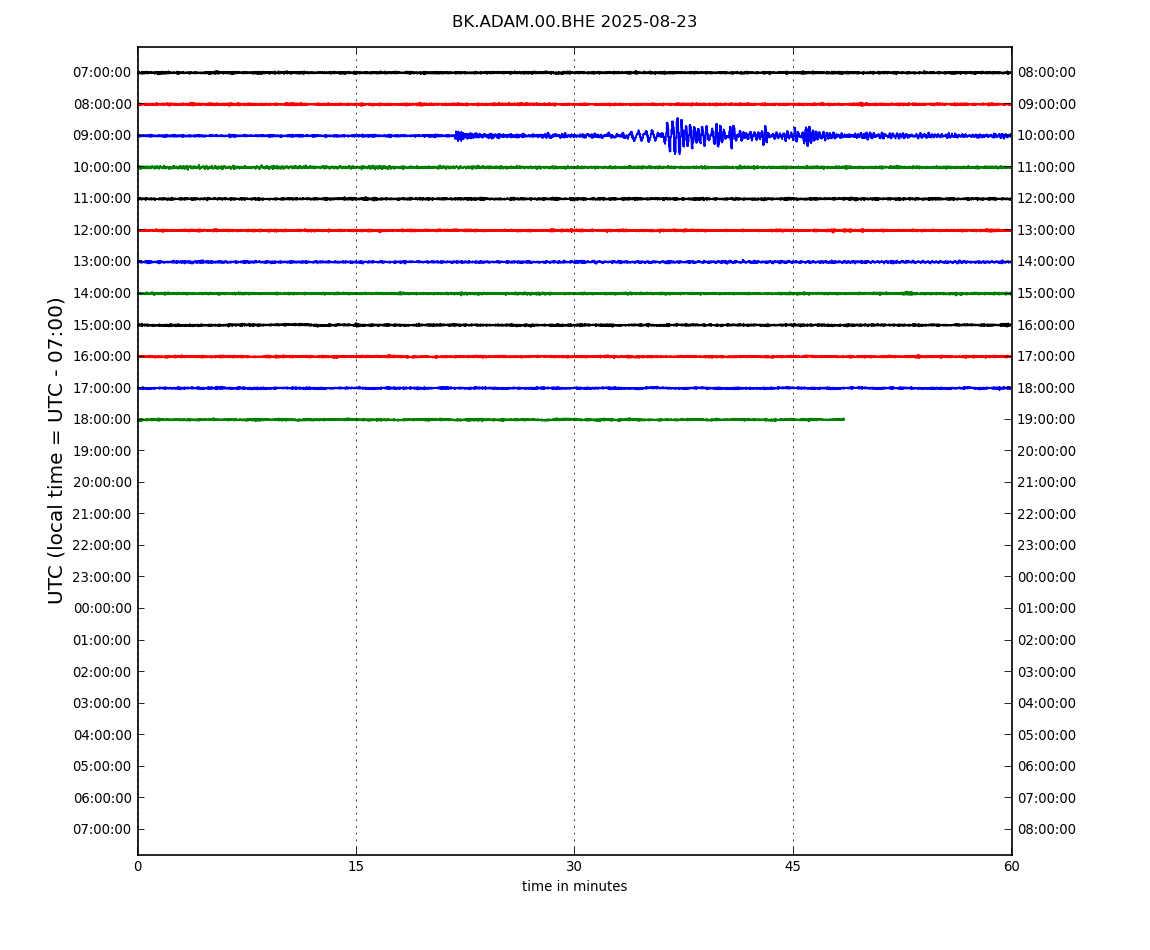
Task: Click the x-axis tick label 45
Action: coord(793,867)
